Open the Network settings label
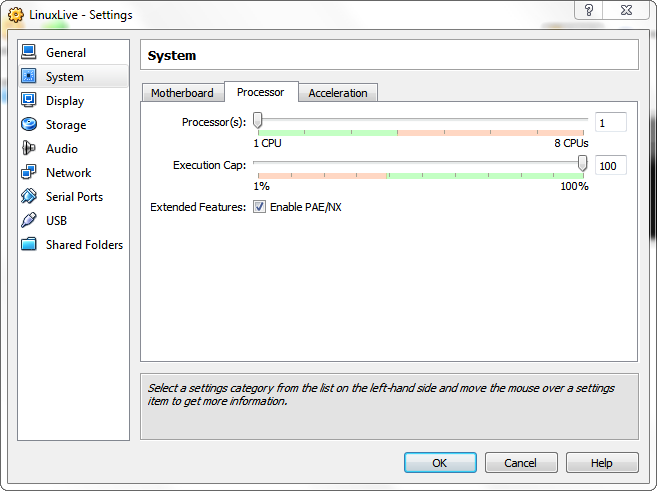Viewport: 657px width, 491px height. 68,173
